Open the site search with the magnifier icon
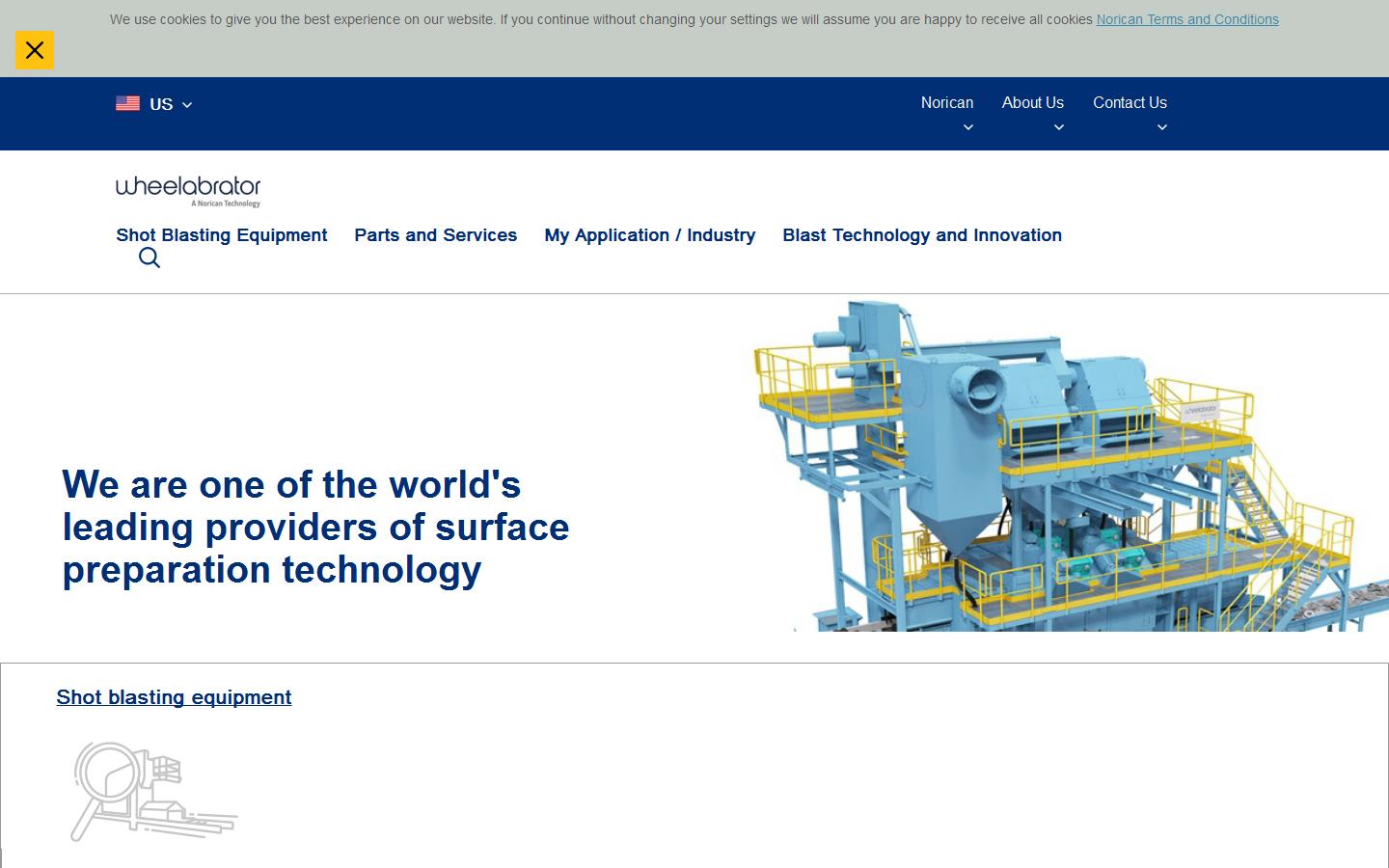 (x=149, y=258)
